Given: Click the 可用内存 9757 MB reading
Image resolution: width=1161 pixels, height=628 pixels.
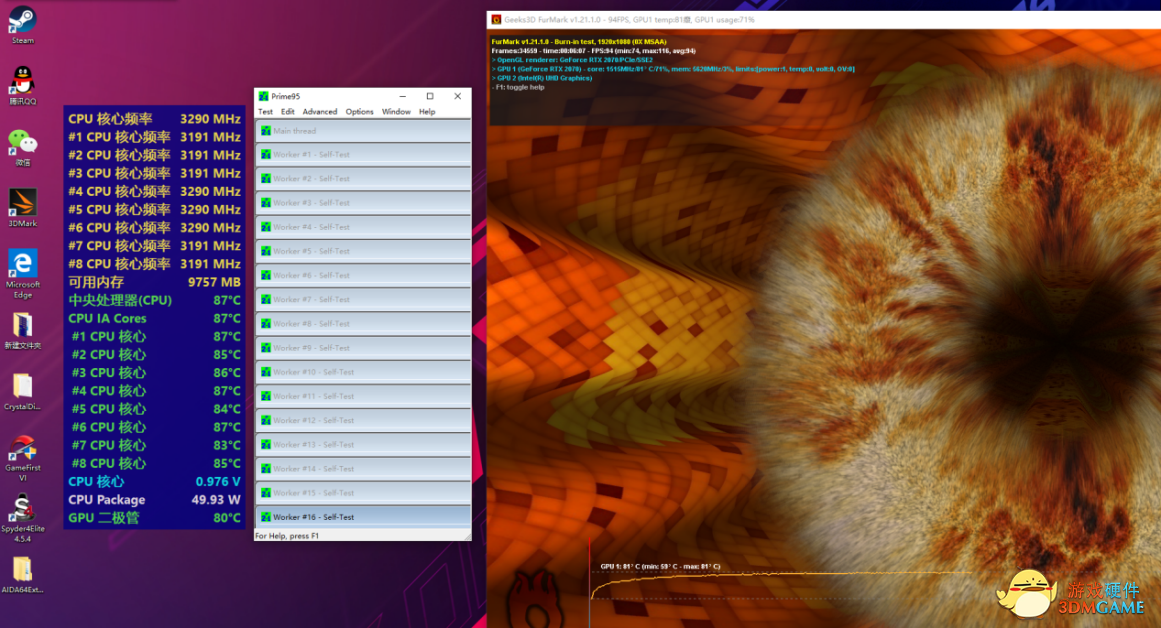Looking at the screenshot, I should click(x=154, y=282).
